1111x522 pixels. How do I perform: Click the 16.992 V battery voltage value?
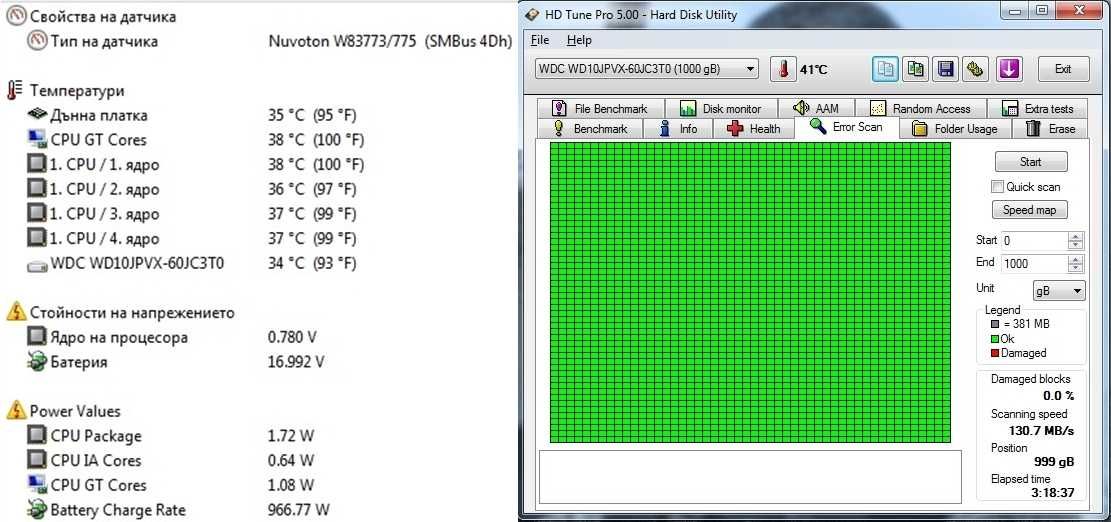coord(296,362)
